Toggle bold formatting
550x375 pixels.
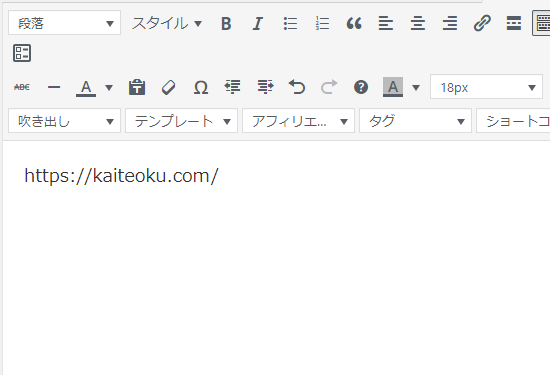tap(226, 24)
